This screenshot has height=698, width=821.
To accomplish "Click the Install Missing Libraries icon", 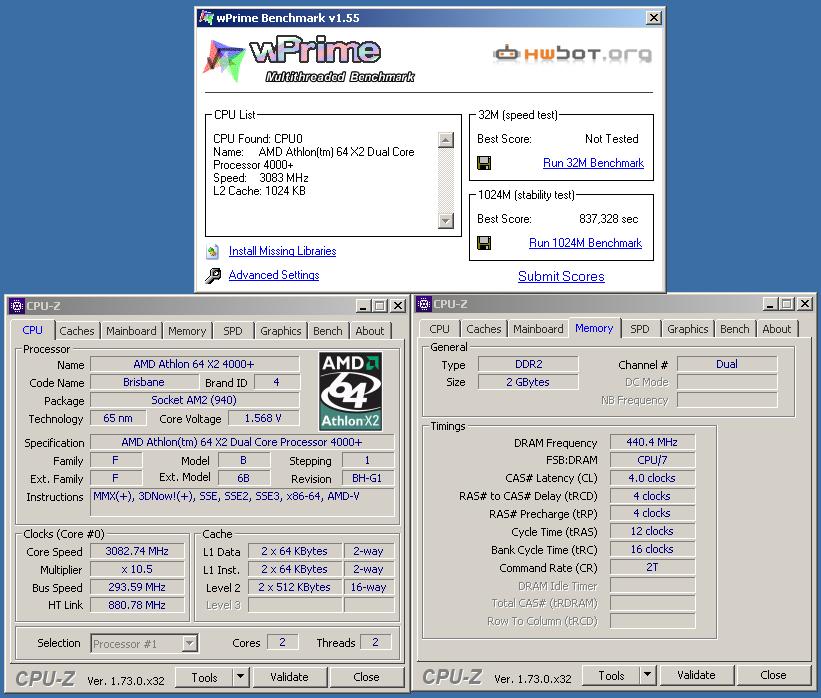I will (213, 251).
